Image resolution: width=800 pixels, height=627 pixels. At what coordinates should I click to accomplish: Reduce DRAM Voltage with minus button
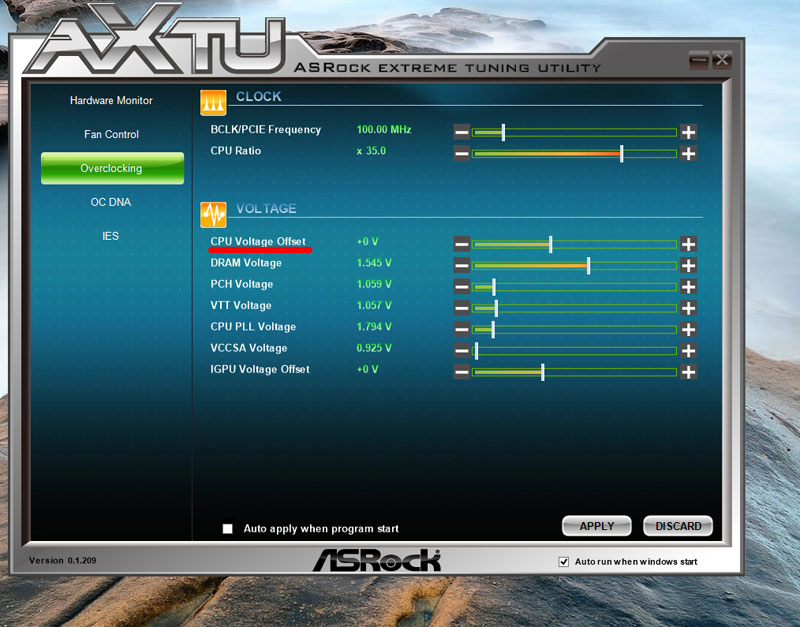(462, 265)
